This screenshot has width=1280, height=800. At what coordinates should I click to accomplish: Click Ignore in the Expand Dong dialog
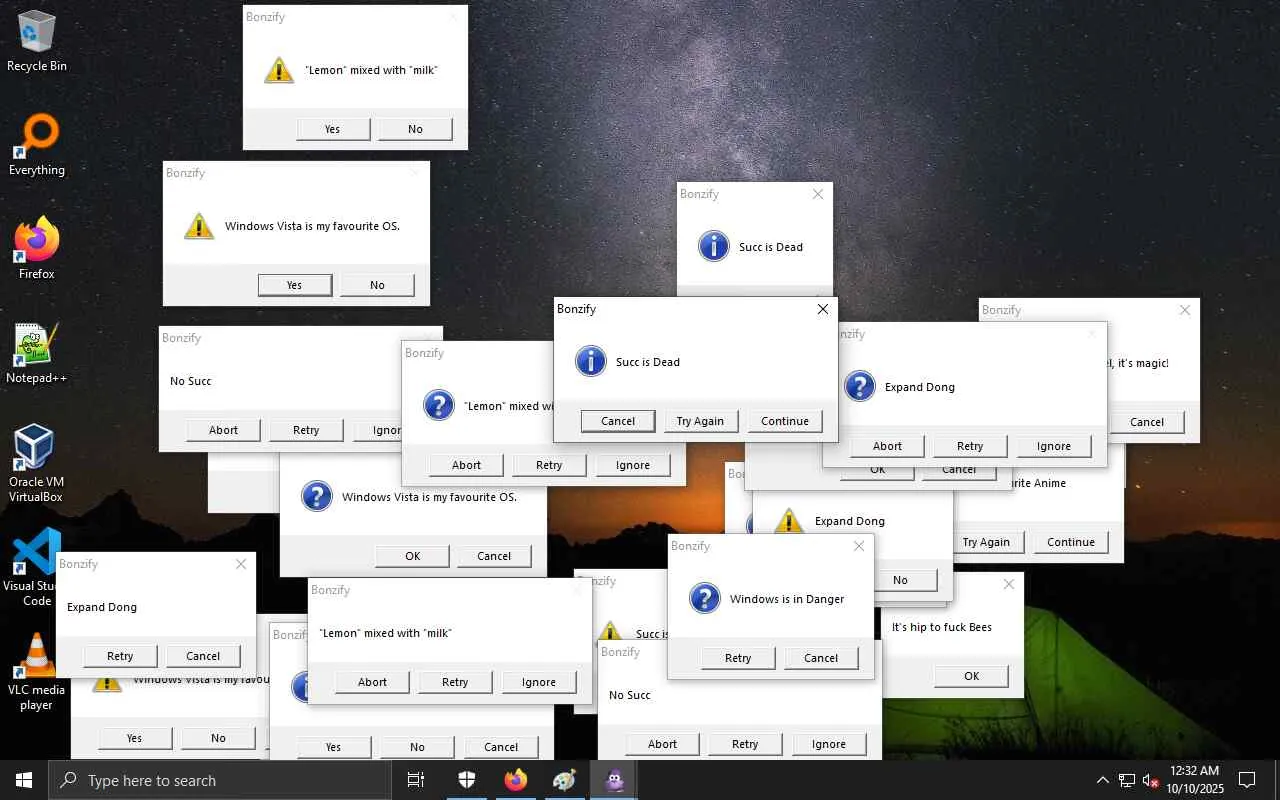1054,446
